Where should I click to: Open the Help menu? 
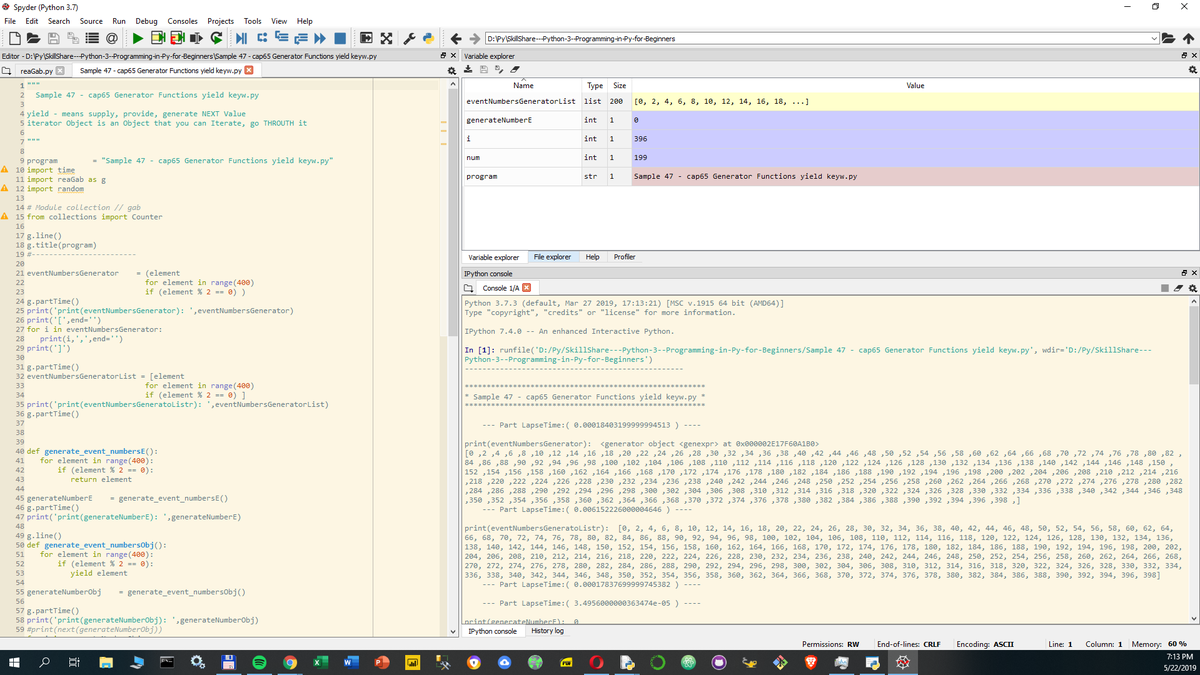(304, 21)
